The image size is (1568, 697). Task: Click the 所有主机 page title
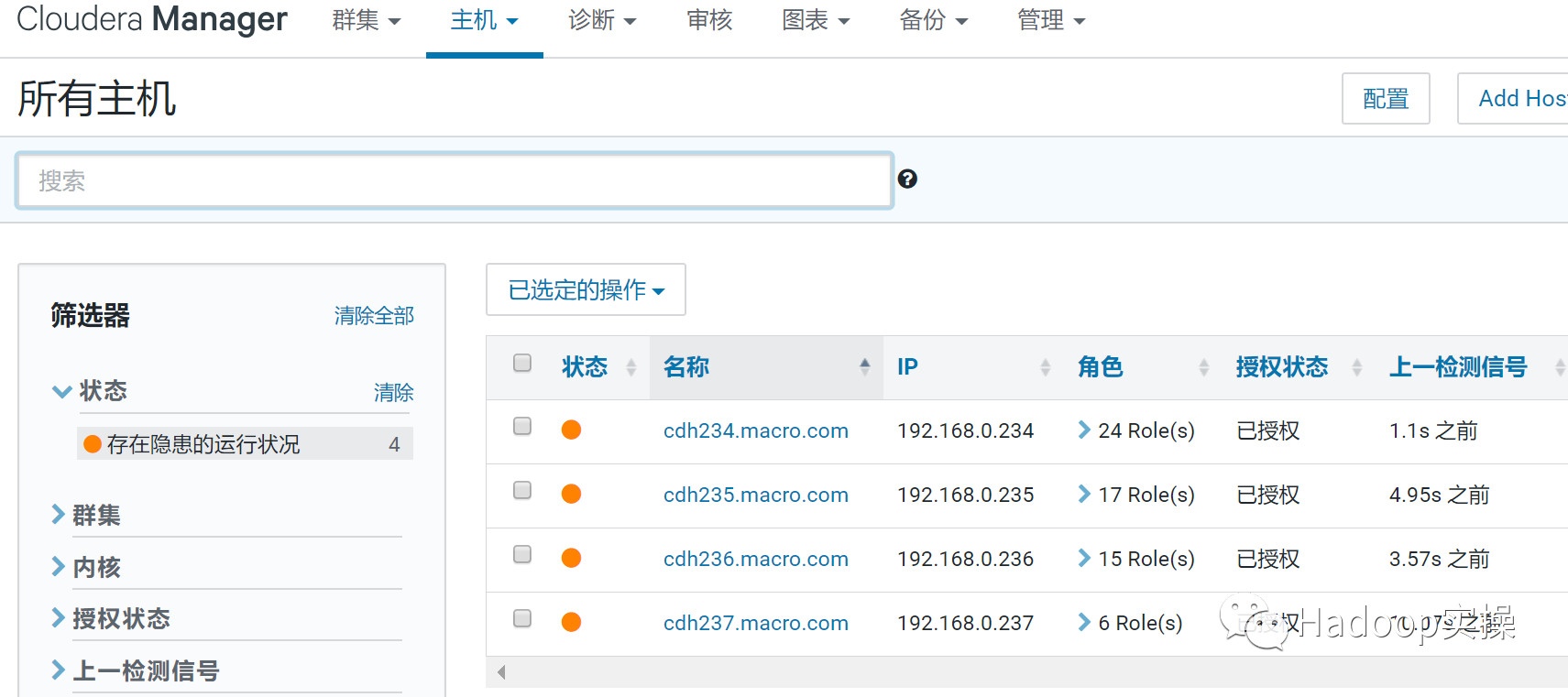pyautogui.click(x=97, y=98)
